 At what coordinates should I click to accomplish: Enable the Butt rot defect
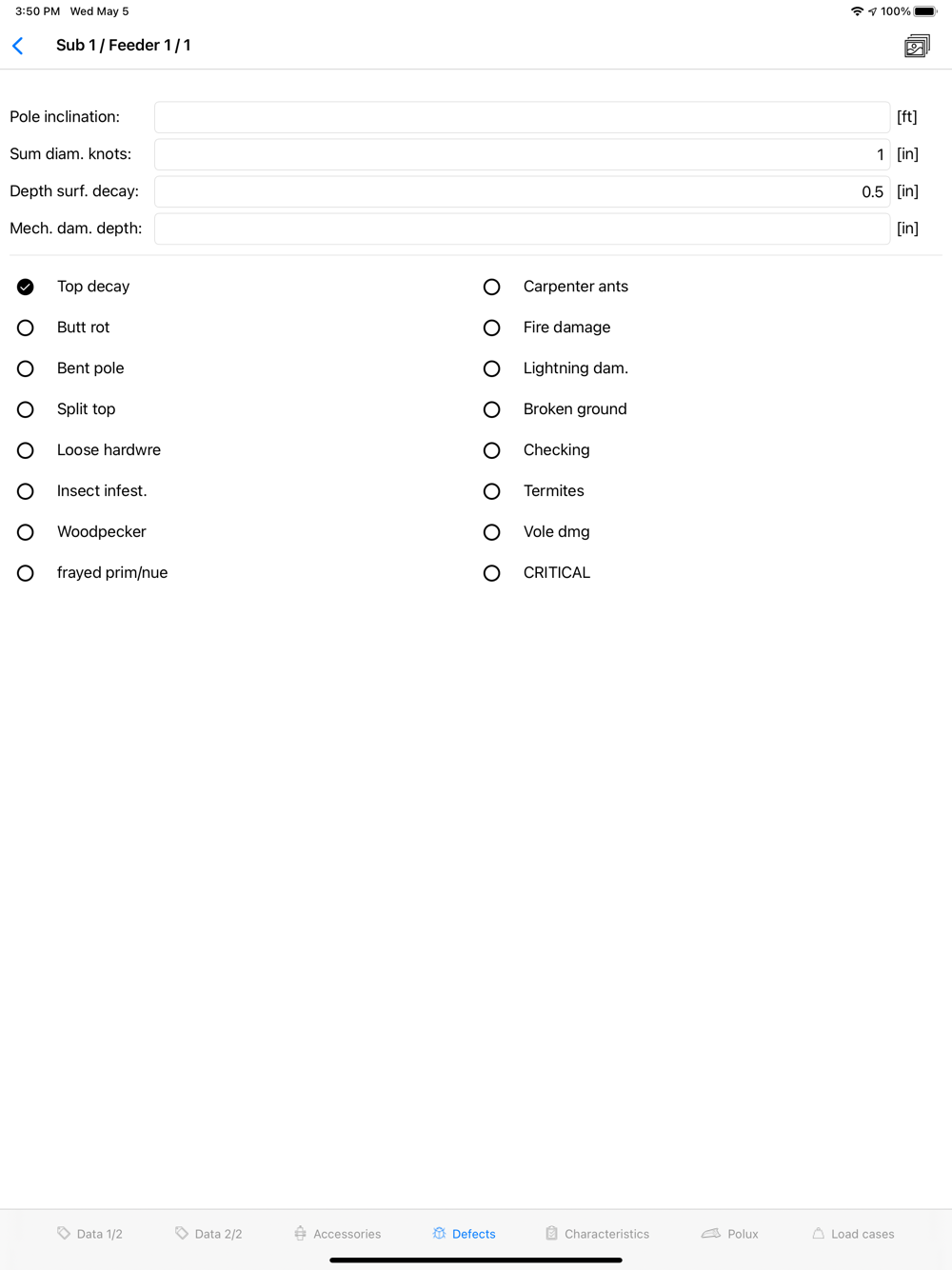[26, 327]
